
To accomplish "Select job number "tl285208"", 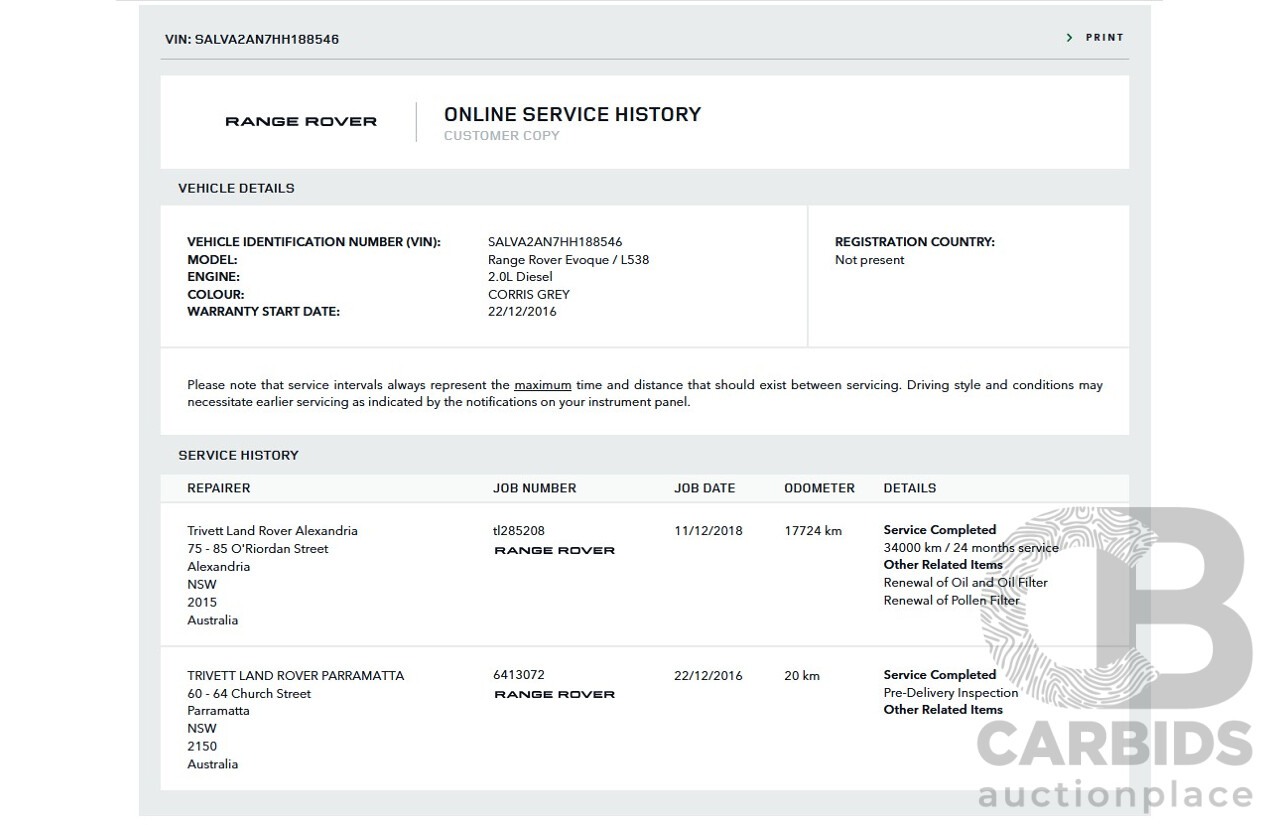I will 519,531.
